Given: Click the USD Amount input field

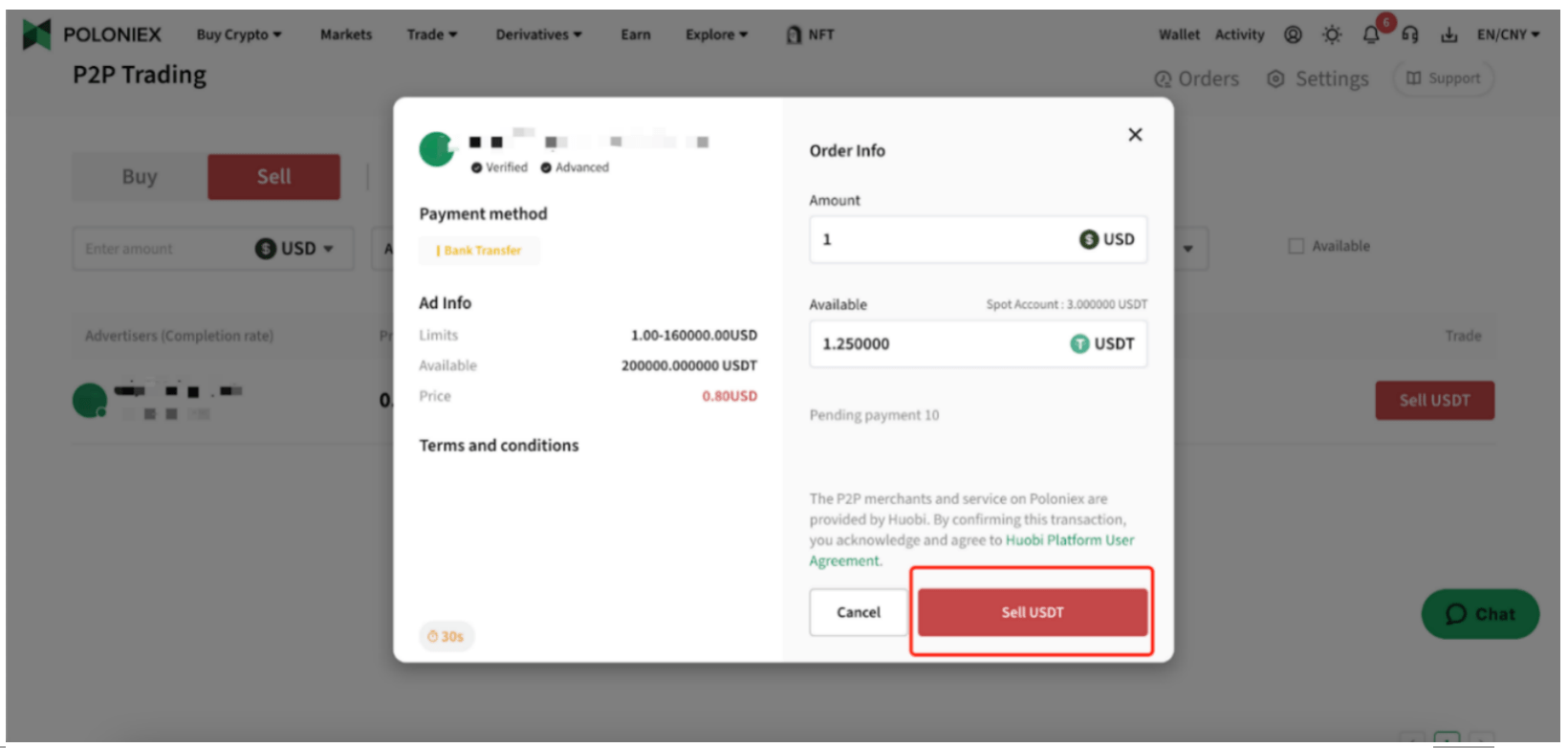Looking at the screenshot, I should pos(942,239).
